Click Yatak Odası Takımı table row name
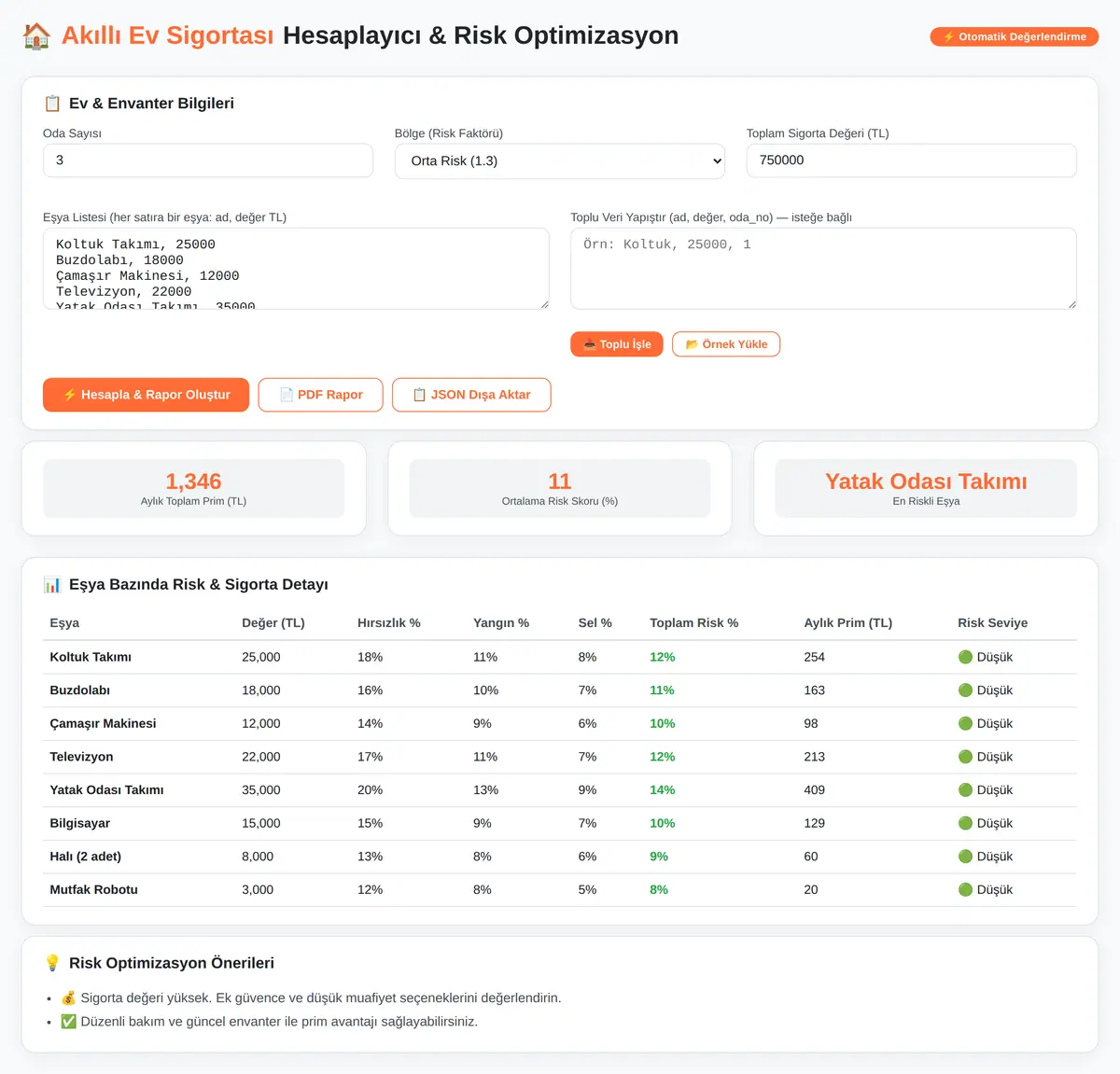 tap(106, 790)
